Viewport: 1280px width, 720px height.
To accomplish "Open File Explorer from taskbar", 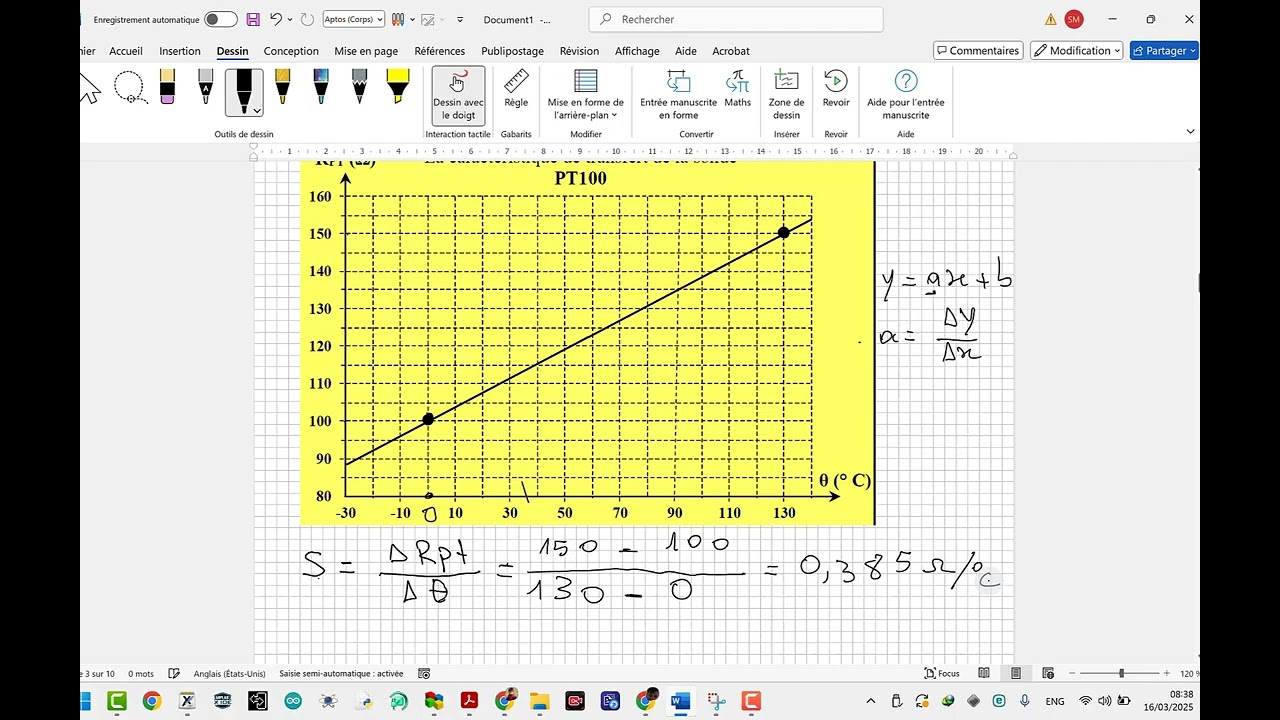I will point(540,701).
